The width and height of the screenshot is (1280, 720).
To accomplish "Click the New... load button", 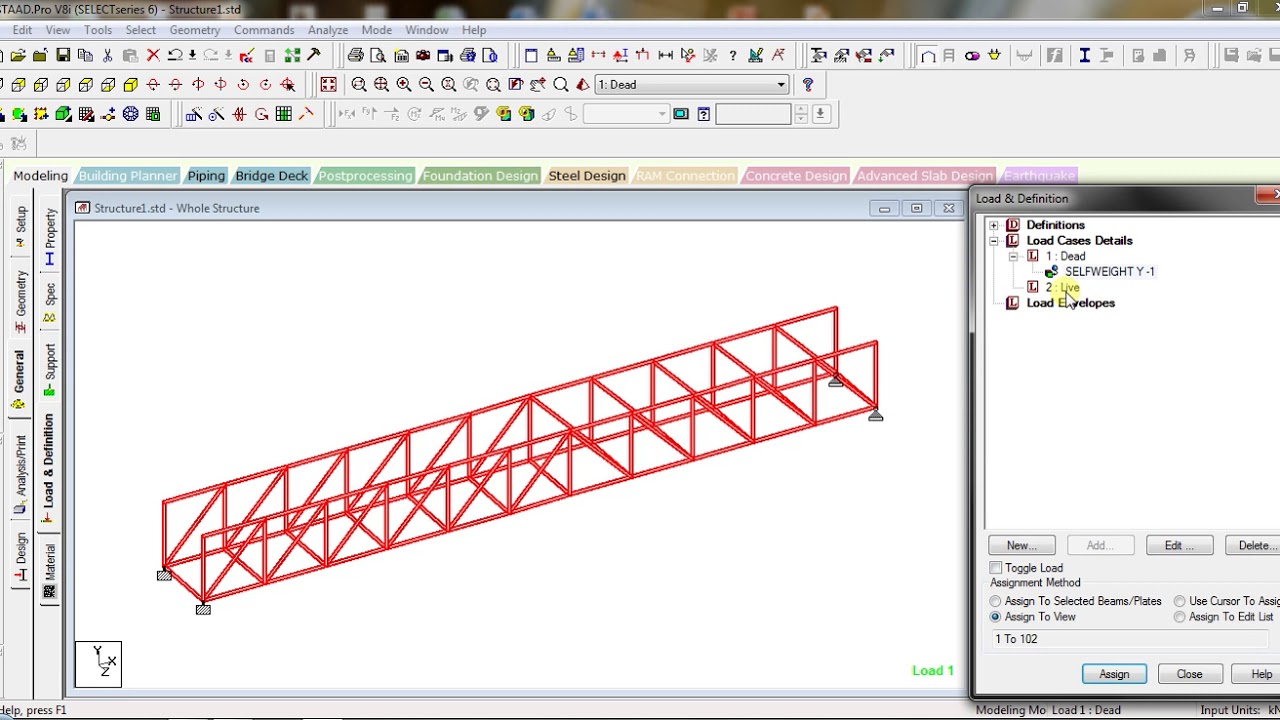I will click(1022, 545).
